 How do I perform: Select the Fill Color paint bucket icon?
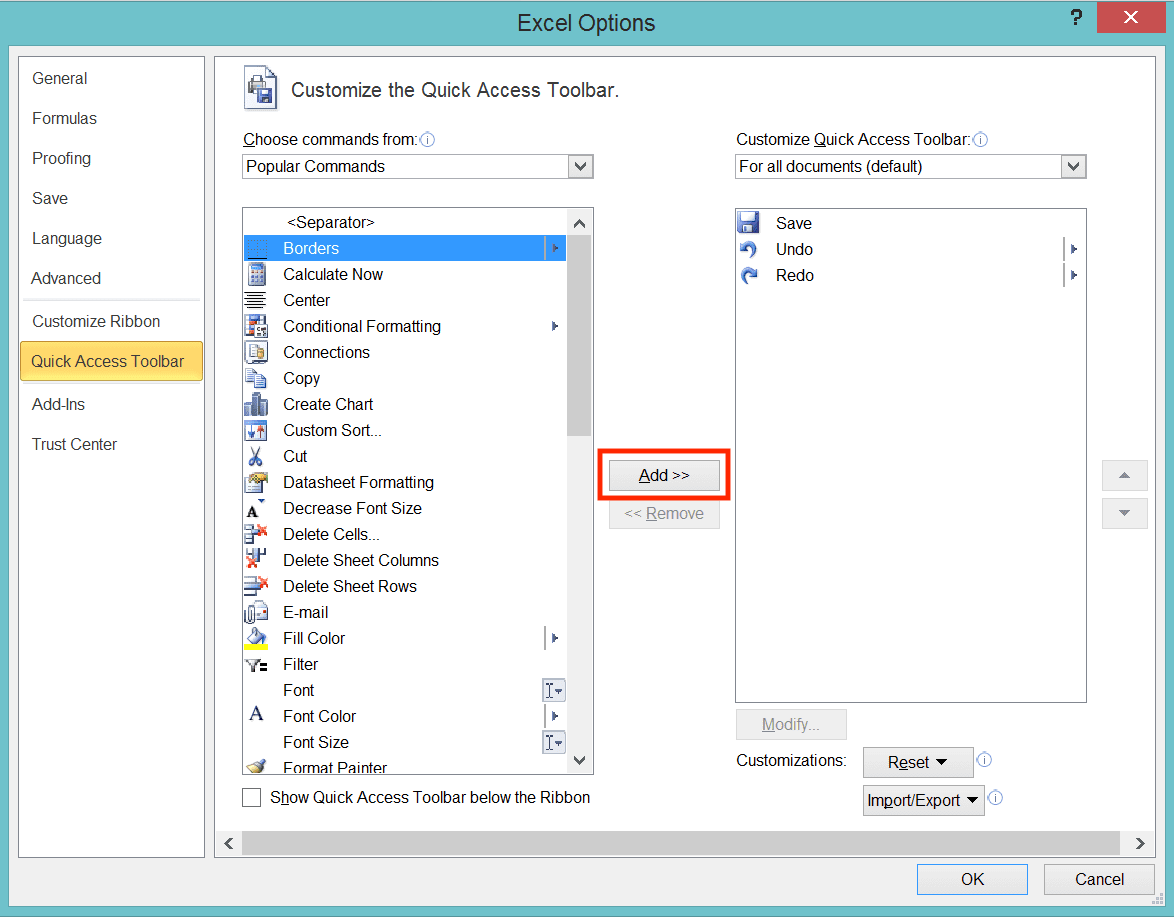pyautogui.click(x=258, y=638)
